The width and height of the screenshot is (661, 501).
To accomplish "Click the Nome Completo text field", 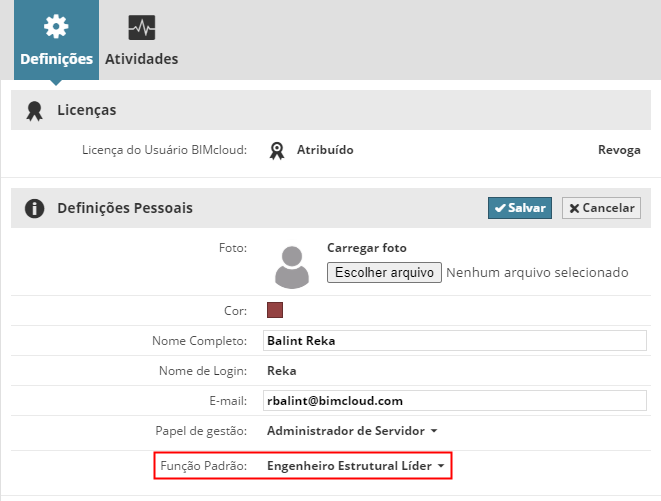I will coord(455,341).
